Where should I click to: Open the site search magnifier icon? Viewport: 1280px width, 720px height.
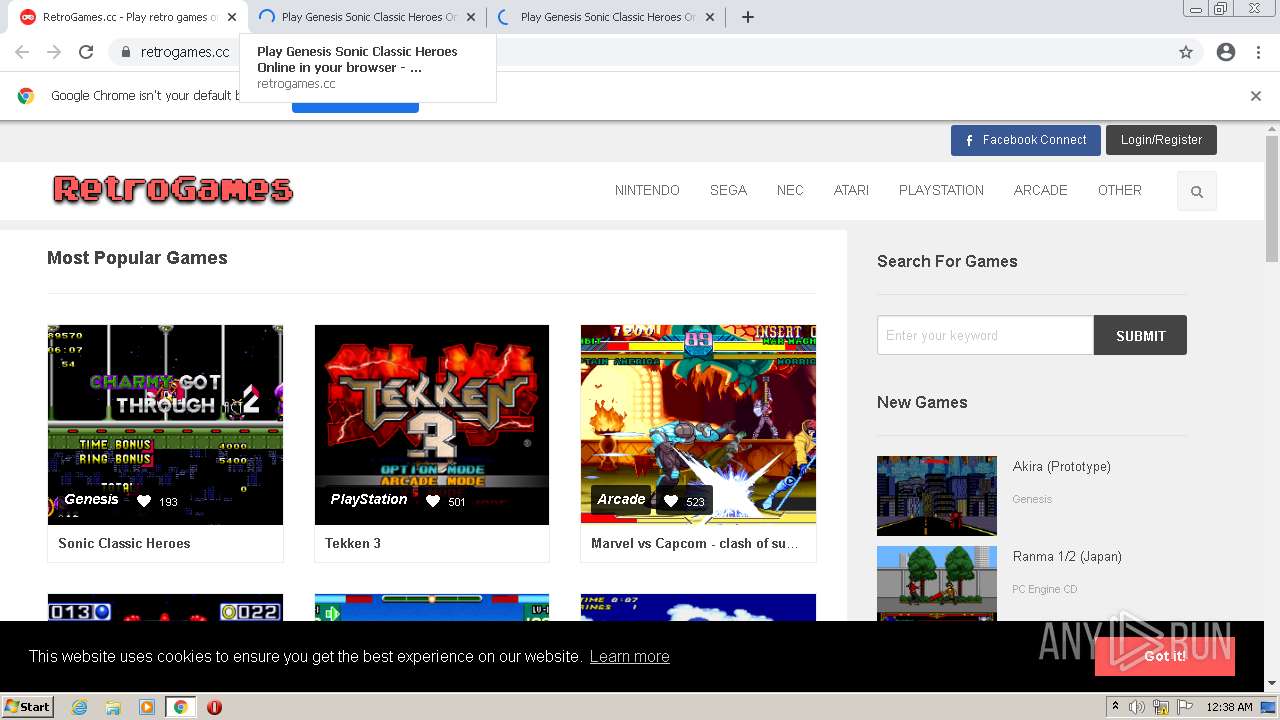coord(1197,191)
